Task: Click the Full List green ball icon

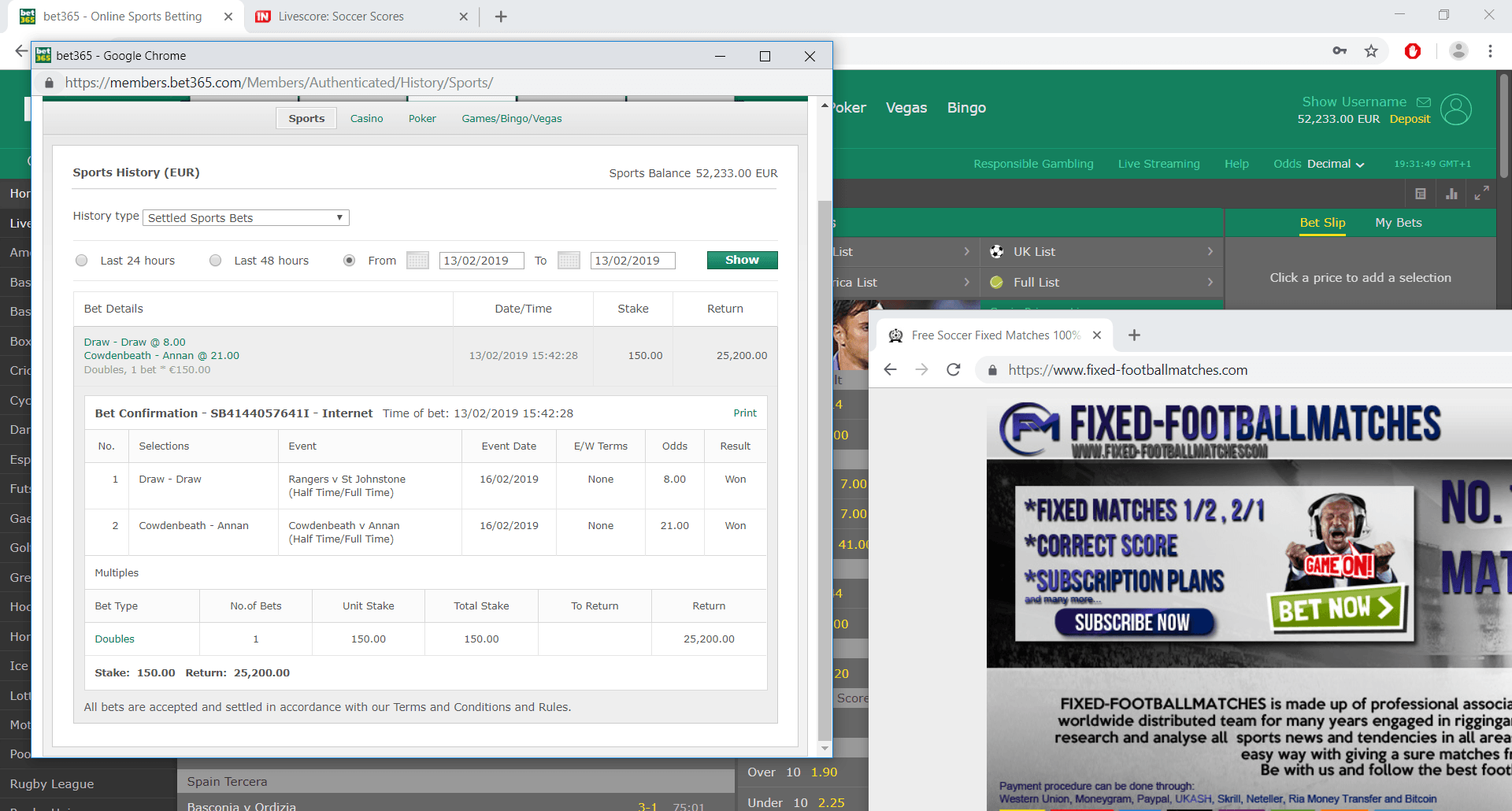Action: (x=997, y=282)
